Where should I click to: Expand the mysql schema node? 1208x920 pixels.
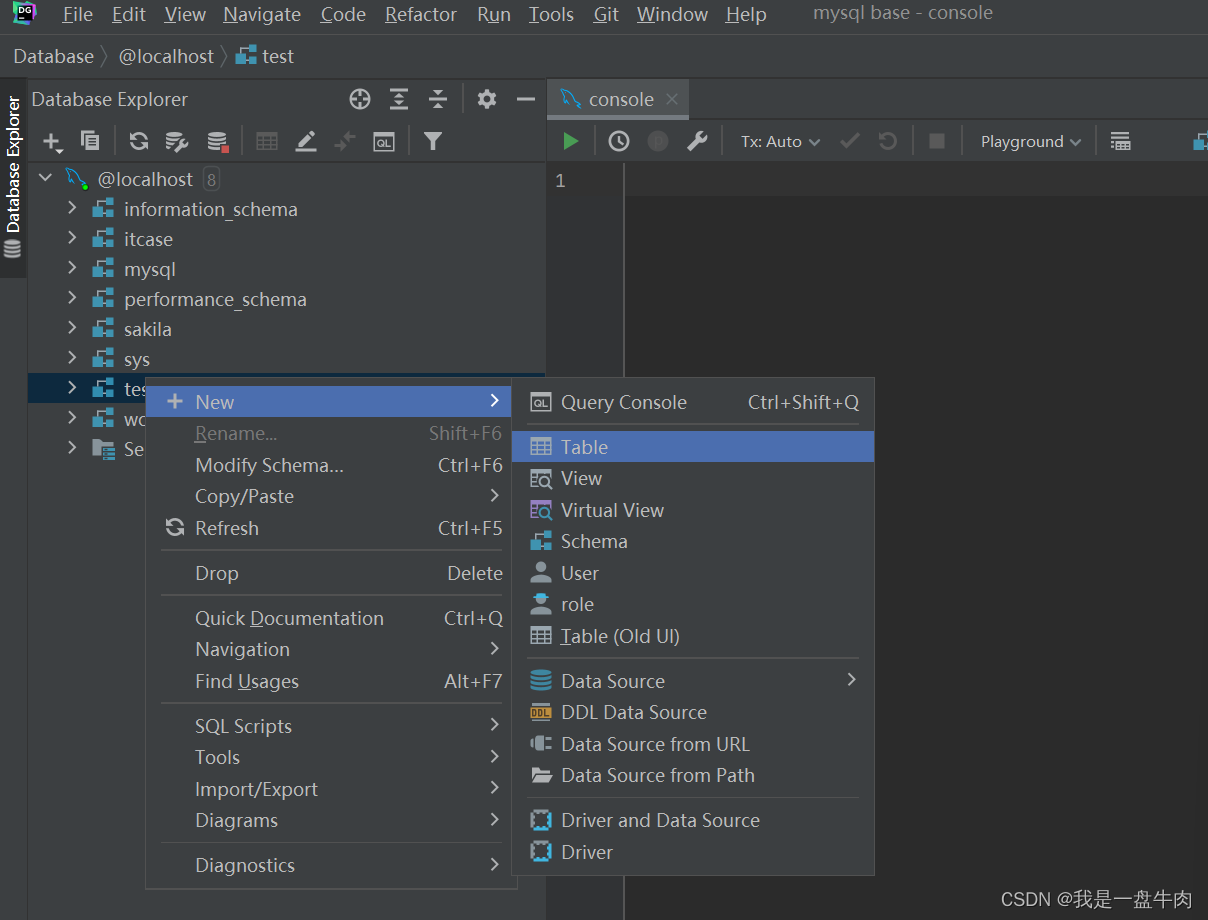click(x=72, y=268)
